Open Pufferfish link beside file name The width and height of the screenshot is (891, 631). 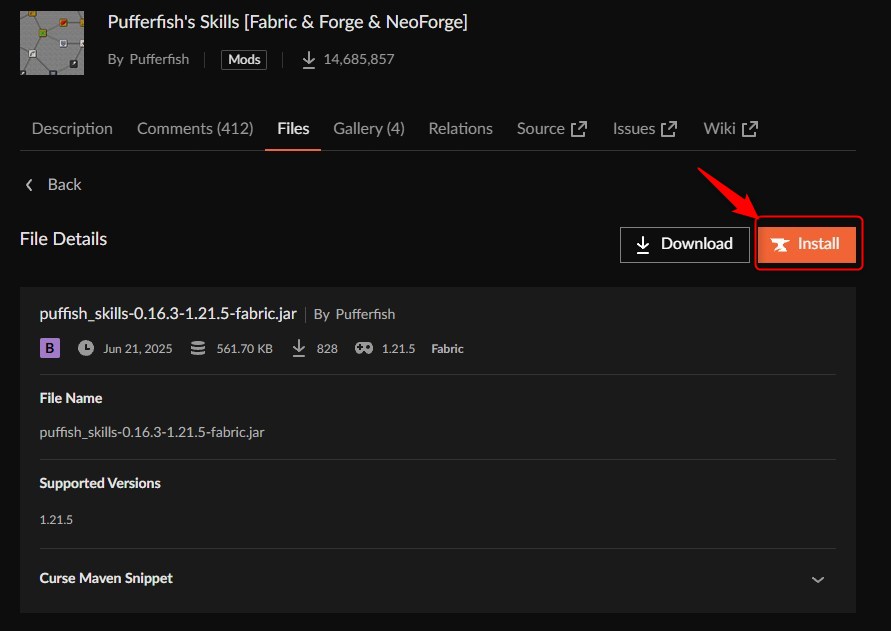point(365,314)
